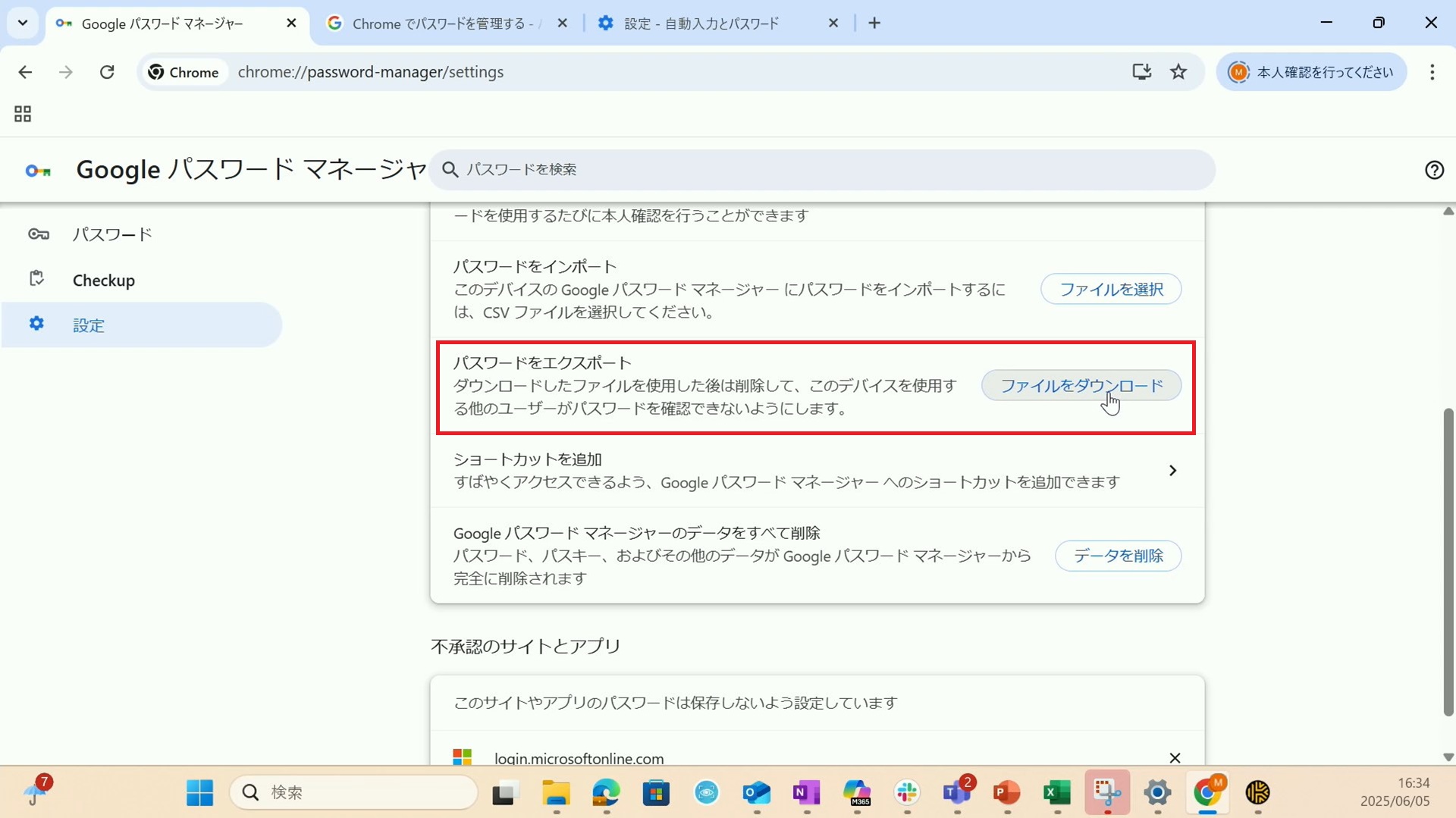1456x818 pixels.
Task: Click the ファイルをダウンロード button
Action: pyautogui.click(x=1081, y=386)
